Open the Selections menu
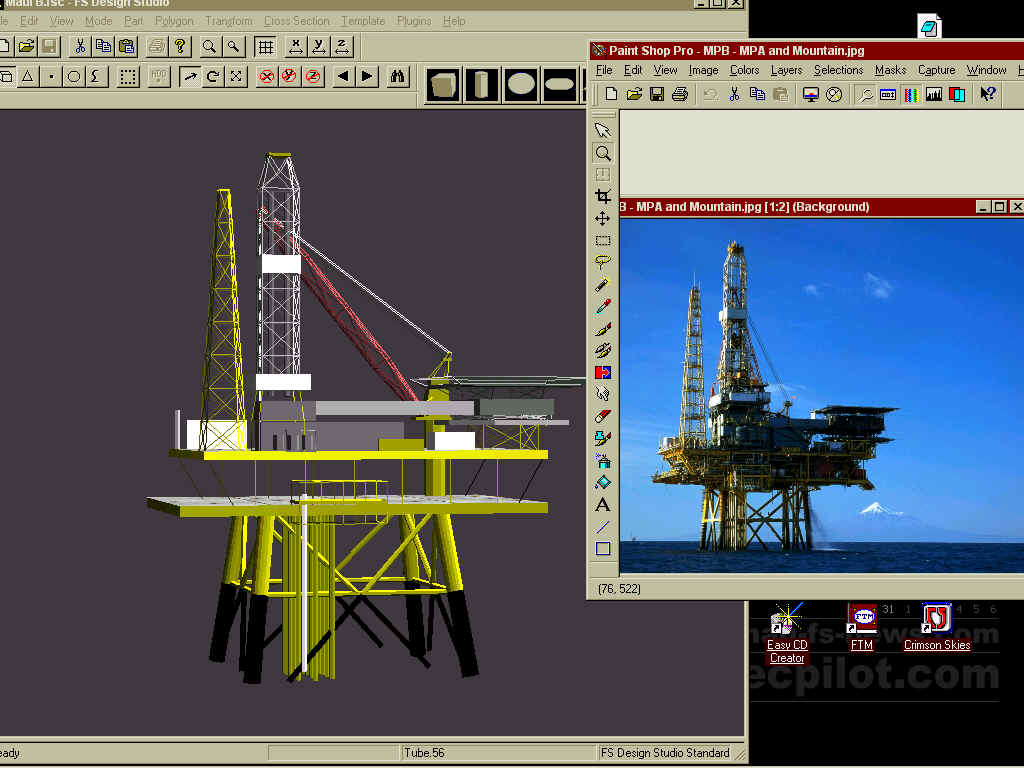The height and width of the screenshot is (768, 1024). pyautogui.click(x=839, y=70)
